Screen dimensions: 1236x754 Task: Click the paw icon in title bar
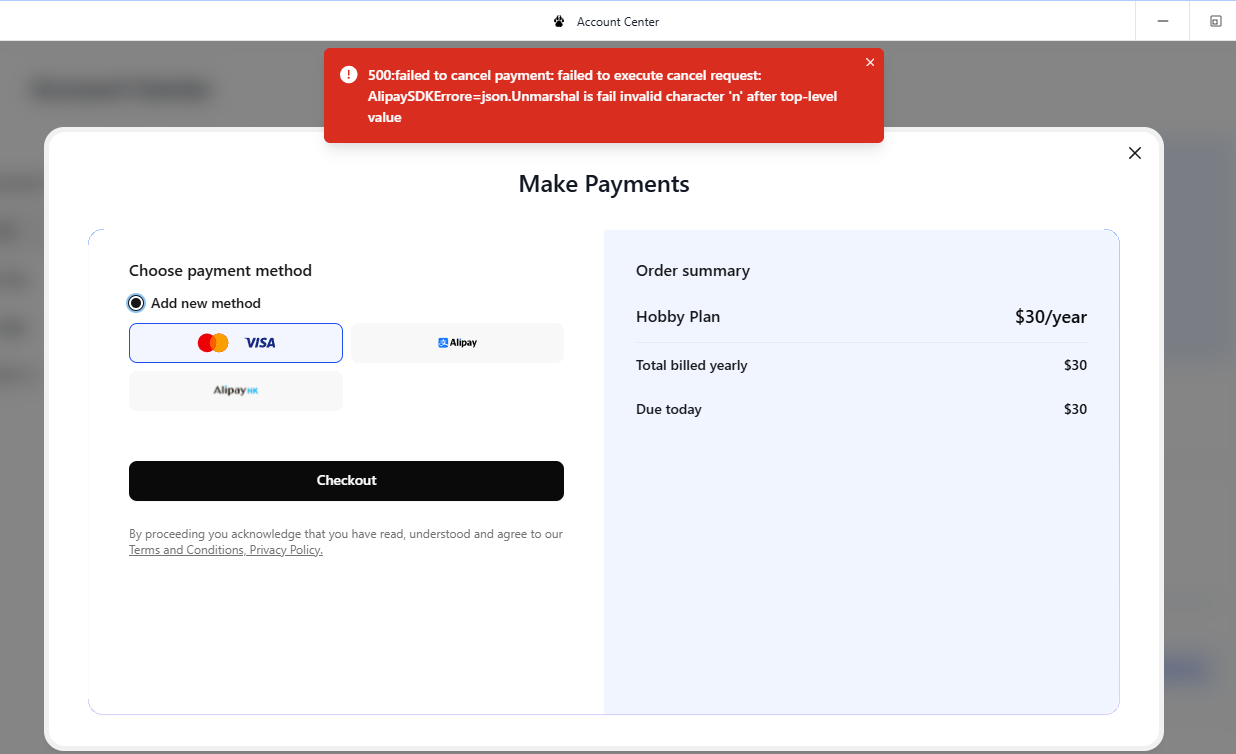pyautogui.click(x=559, y=21)
